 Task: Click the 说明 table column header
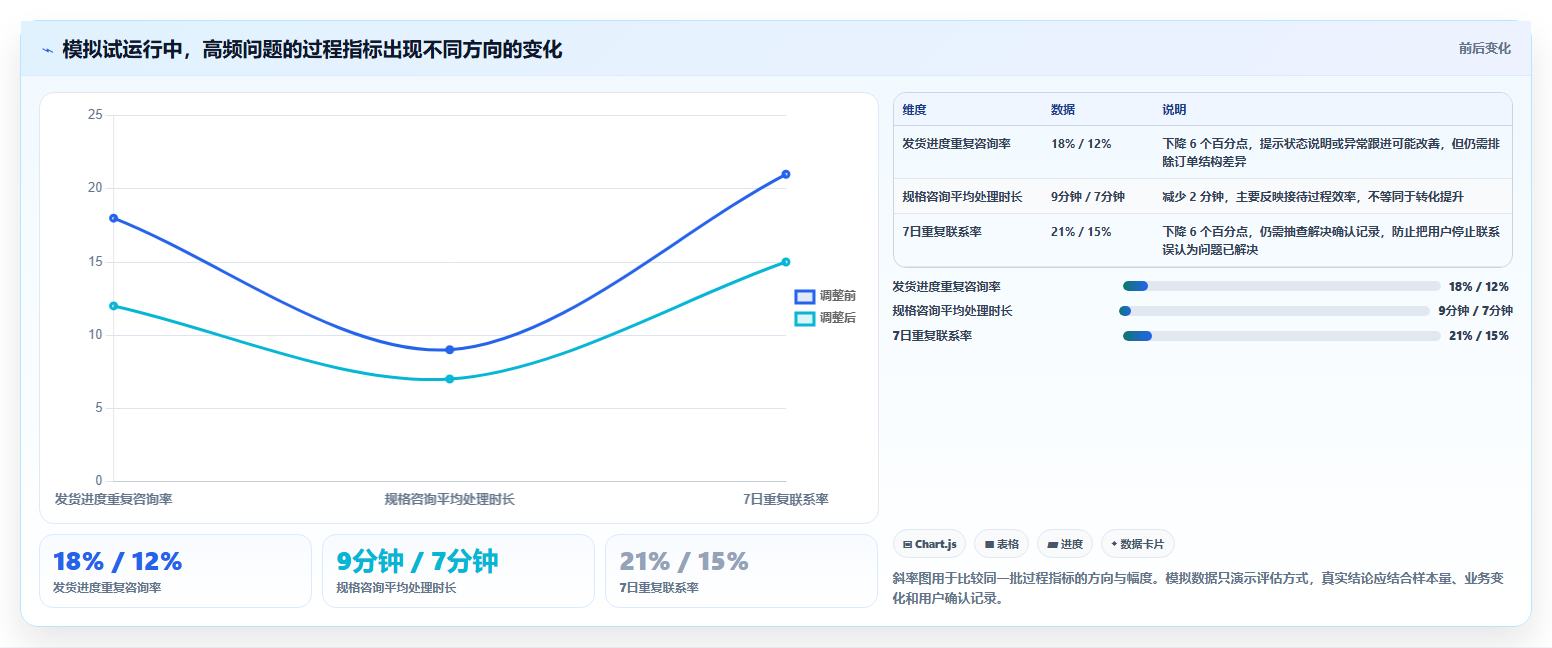1174,109
